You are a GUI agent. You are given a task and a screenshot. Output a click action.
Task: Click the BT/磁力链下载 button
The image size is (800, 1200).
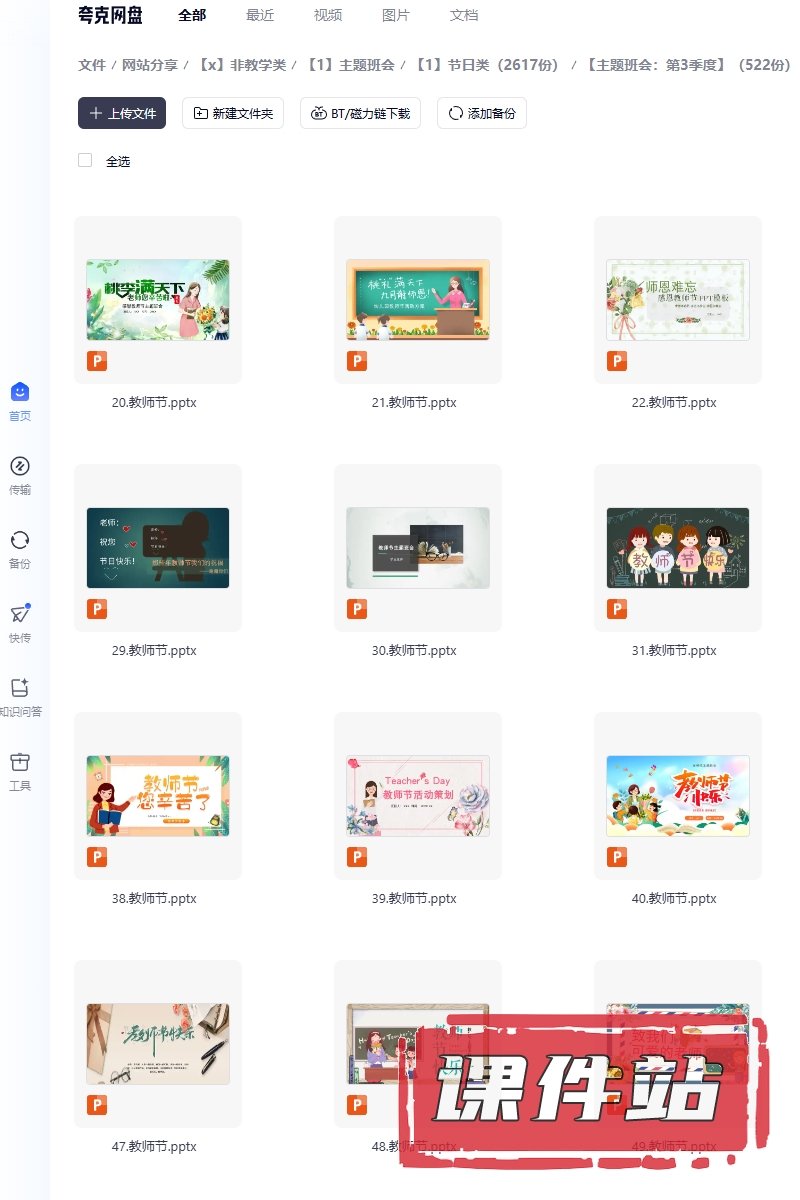360,113
